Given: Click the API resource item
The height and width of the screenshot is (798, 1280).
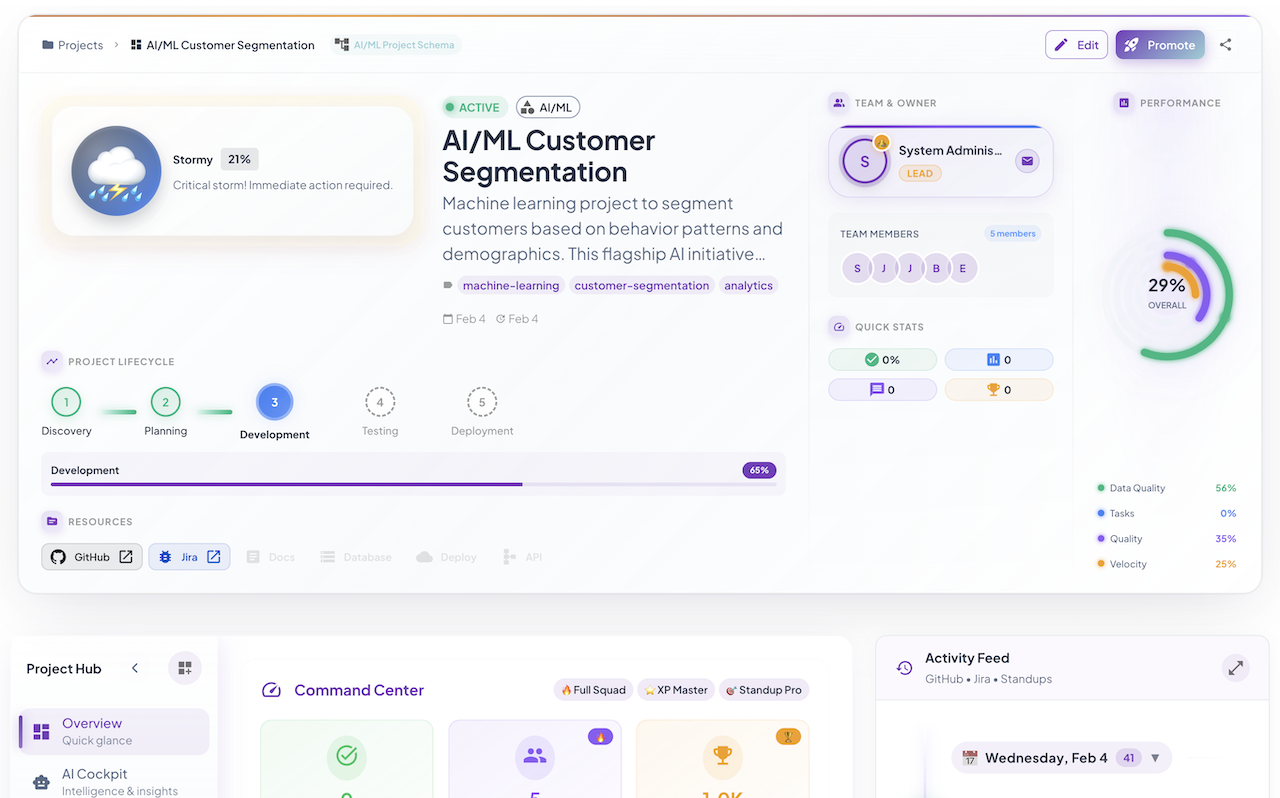Looking at the screenshot, I should pyautogui.click(x=523, y=557).
